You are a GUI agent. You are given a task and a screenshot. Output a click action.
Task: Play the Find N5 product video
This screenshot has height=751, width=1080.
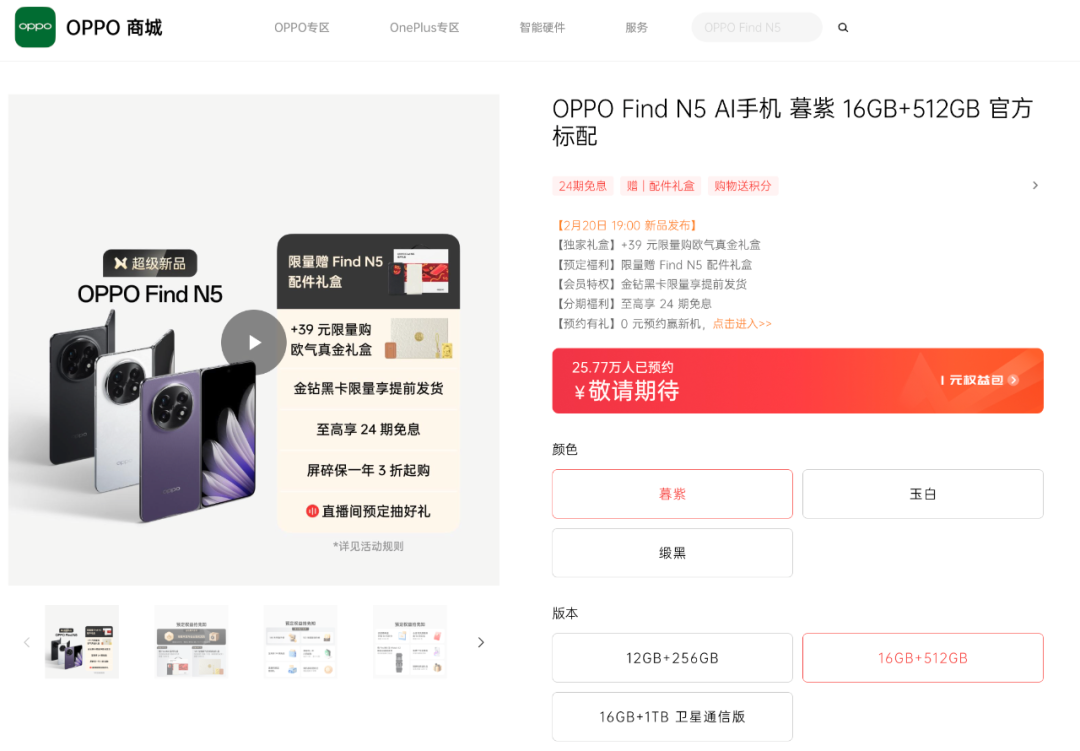(253, 342)
